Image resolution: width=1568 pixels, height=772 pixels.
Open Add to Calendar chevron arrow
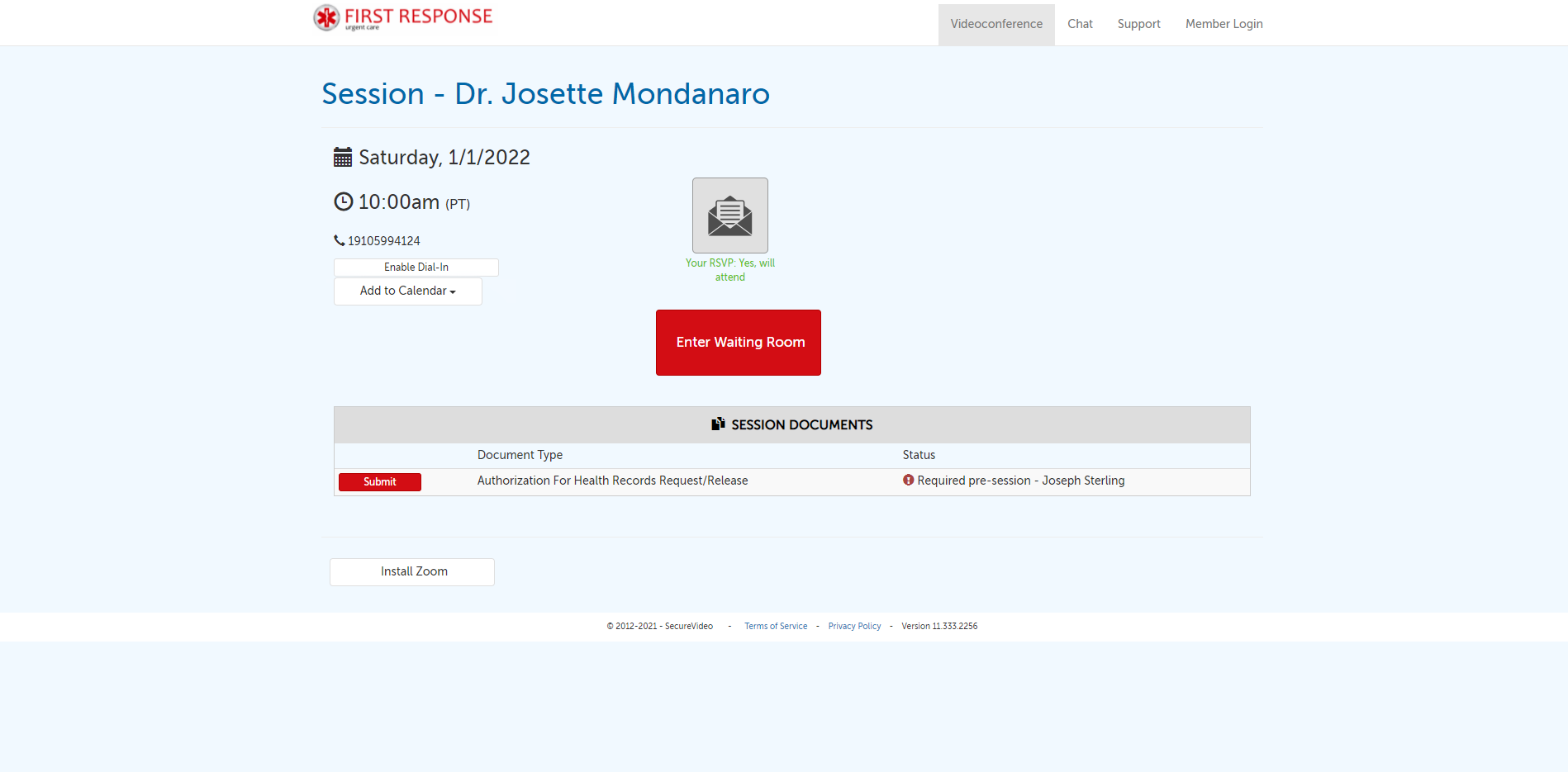click(451, 291)
